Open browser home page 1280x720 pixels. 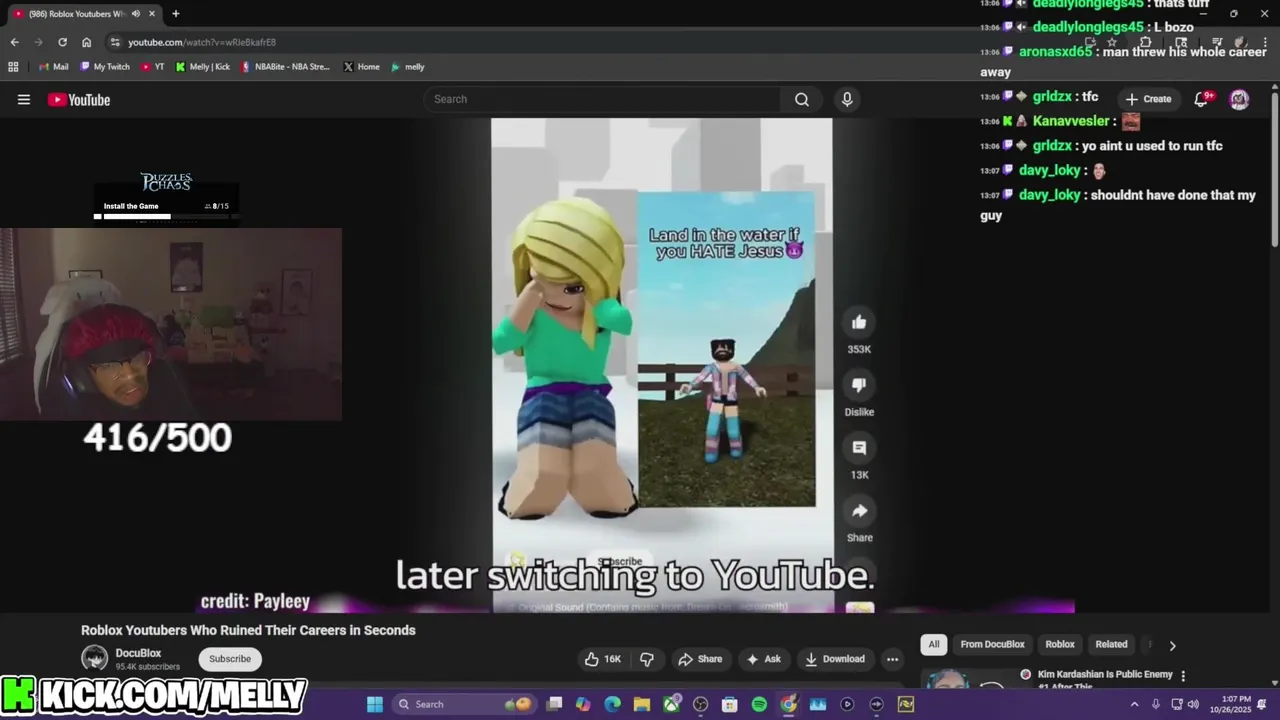point(86,42)
